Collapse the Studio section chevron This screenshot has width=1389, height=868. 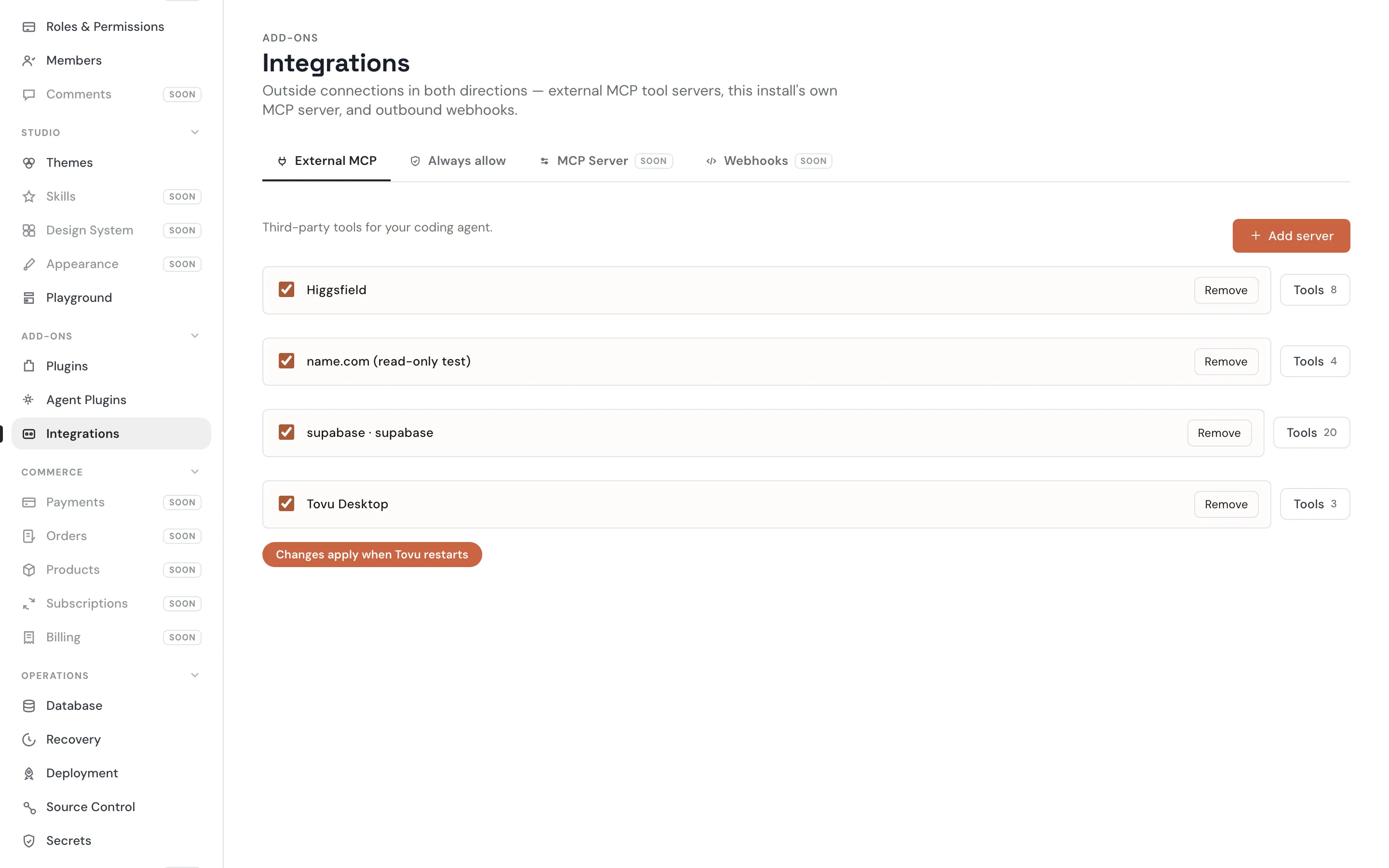[x=194, y=133]
